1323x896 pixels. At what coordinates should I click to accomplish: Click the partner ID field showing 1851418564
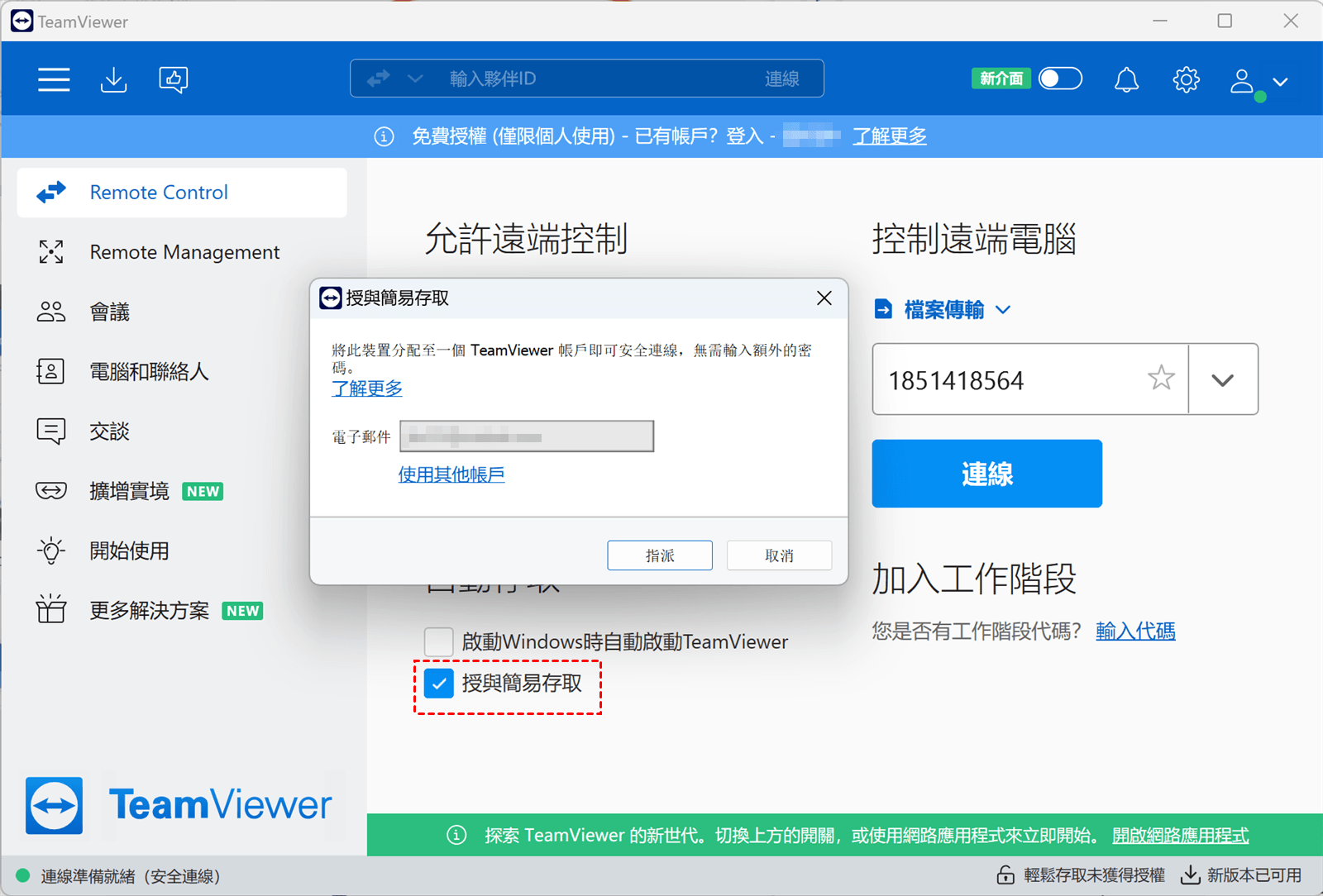[x=1030, y=379]
